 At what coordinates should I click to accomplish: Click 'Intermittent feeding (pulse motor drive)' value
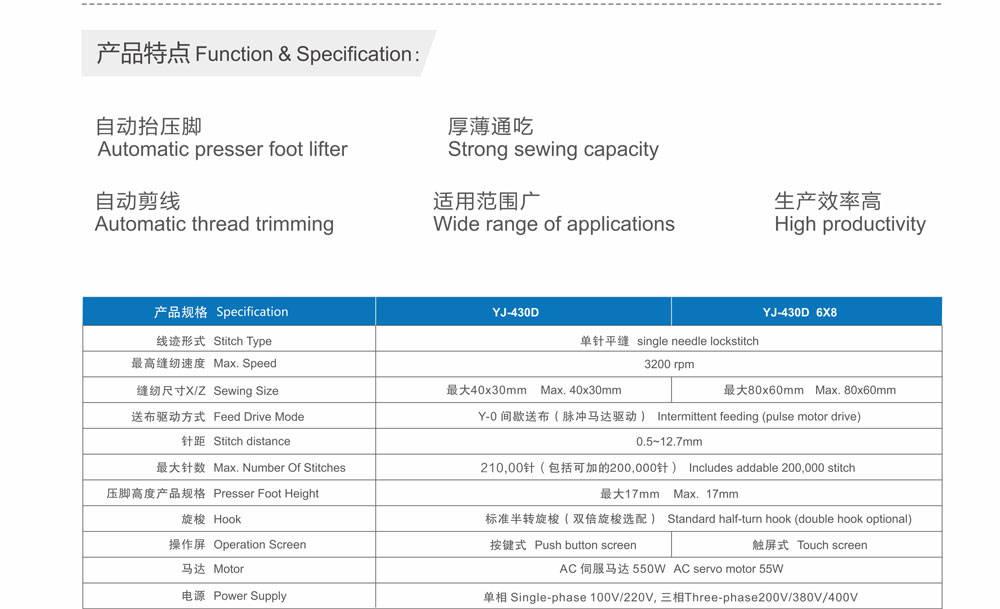[759, 416]
